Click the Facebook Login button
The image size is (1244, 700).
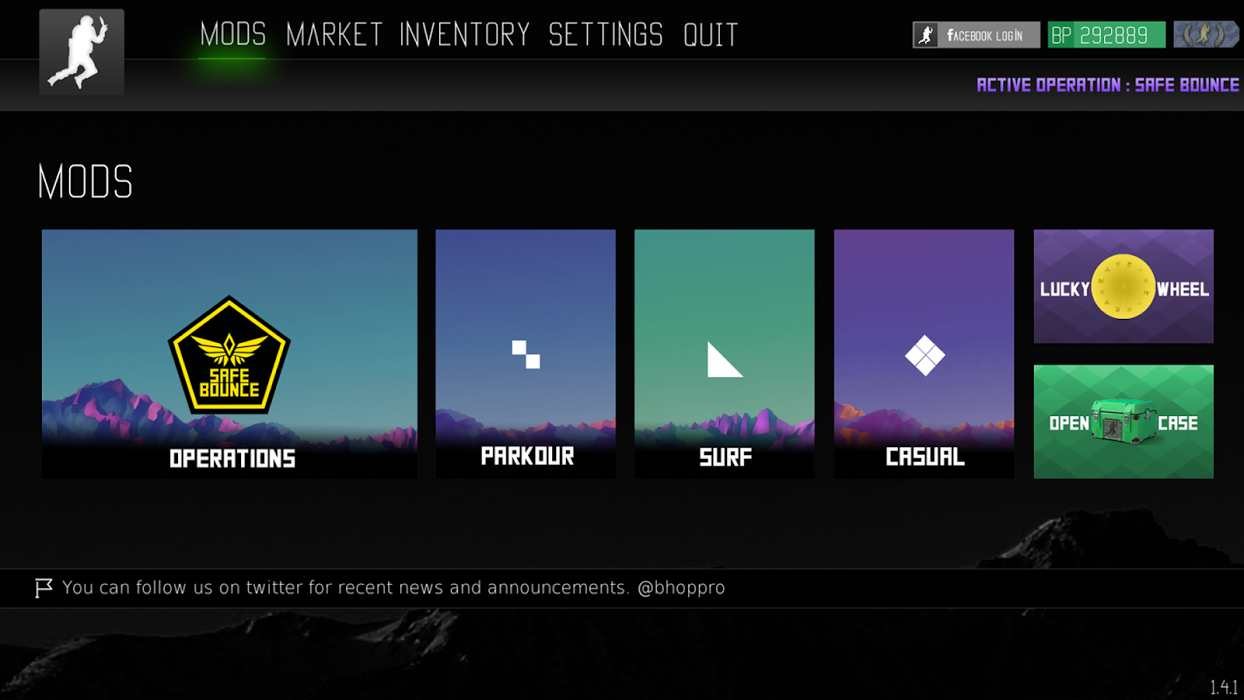point(976,35)
